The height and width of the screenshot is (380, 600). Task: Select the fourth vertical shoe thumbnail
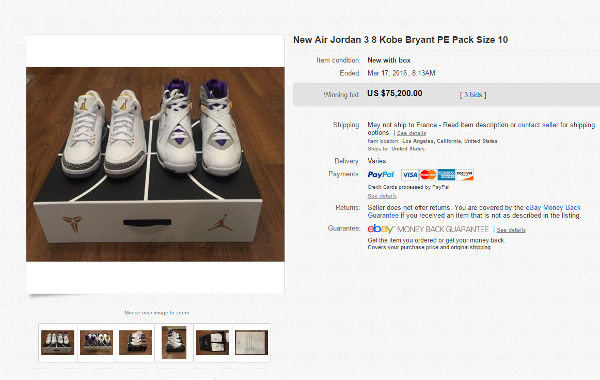174,342
